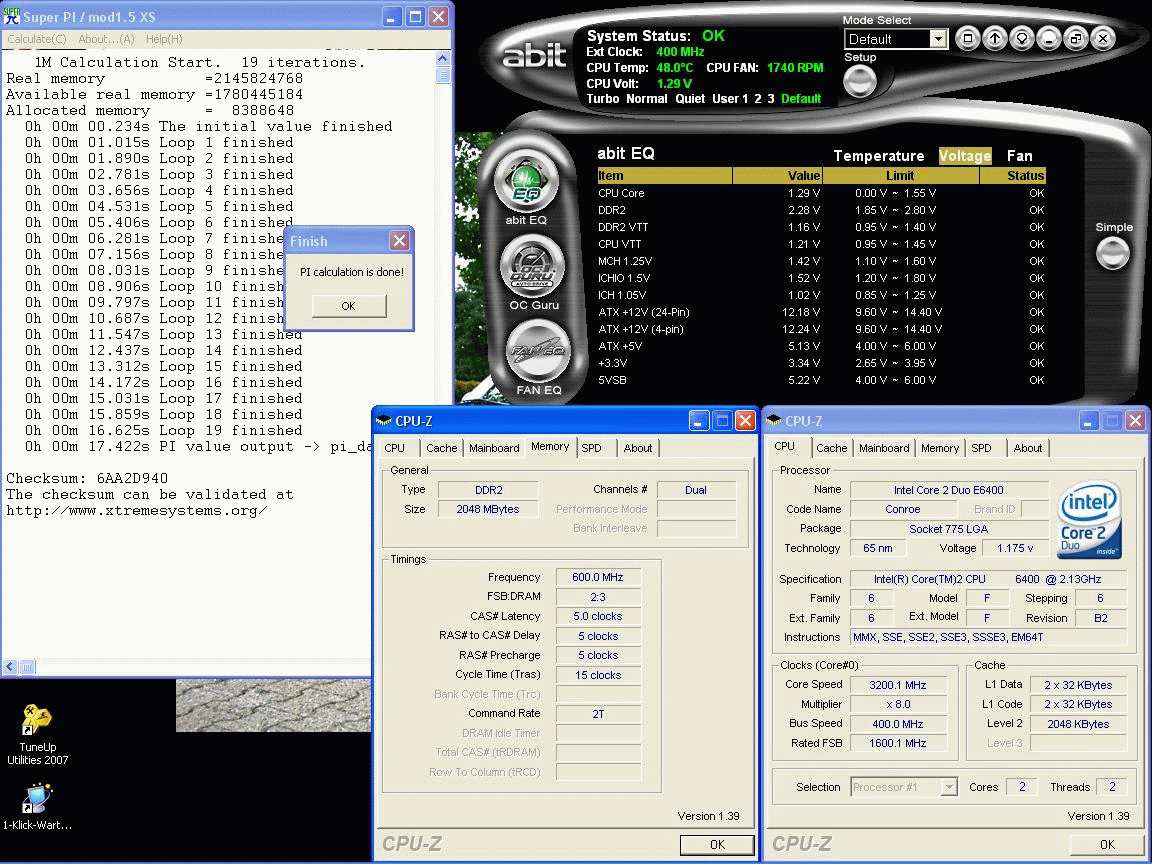Image resolution: width=1152 pixels, height=864 pixels.
Task: Click the Super PI vertical scrollbar up arrow
Action: [x=442, y=58]
